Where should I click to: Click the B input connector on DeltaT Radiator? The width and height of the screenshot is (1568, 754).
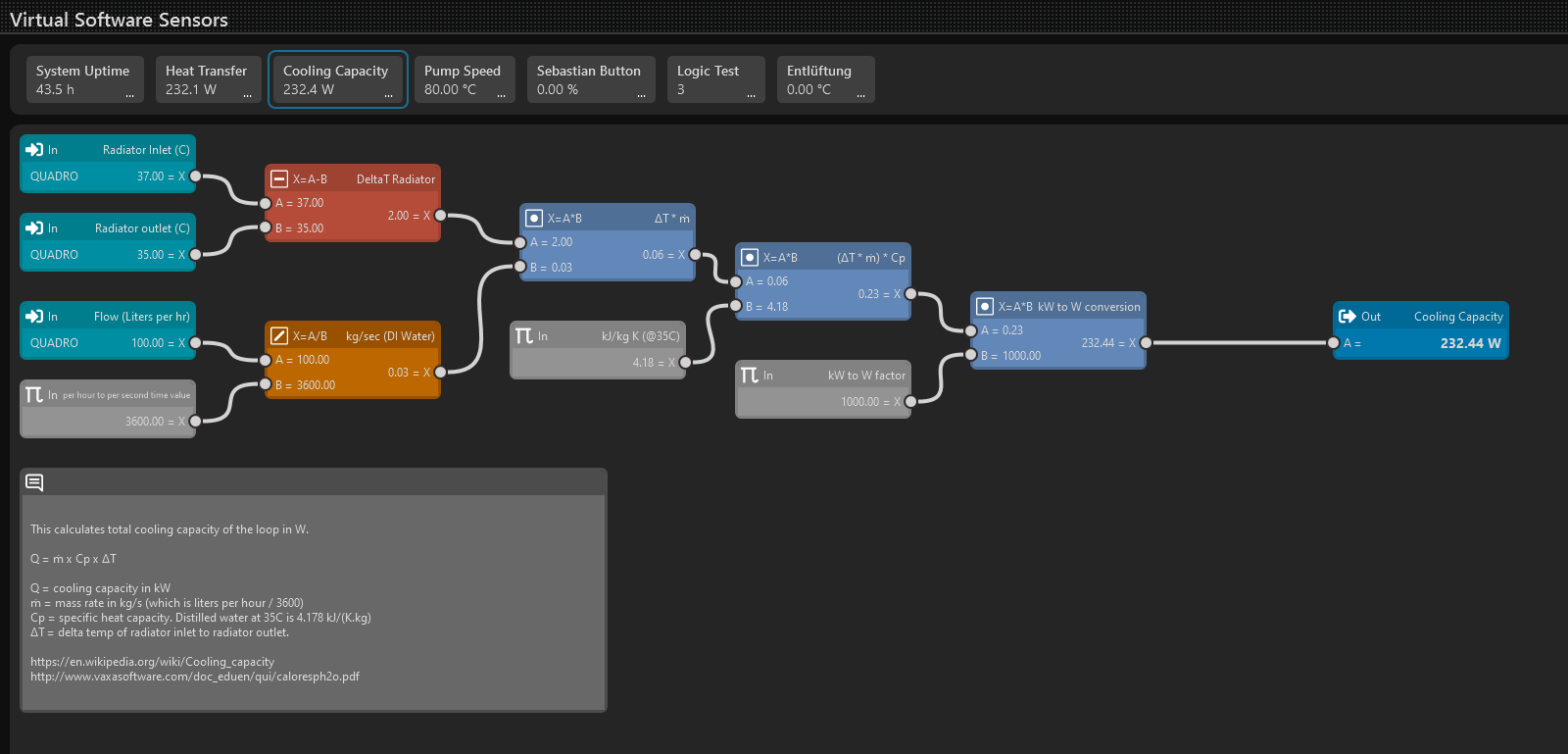point(266,228)
